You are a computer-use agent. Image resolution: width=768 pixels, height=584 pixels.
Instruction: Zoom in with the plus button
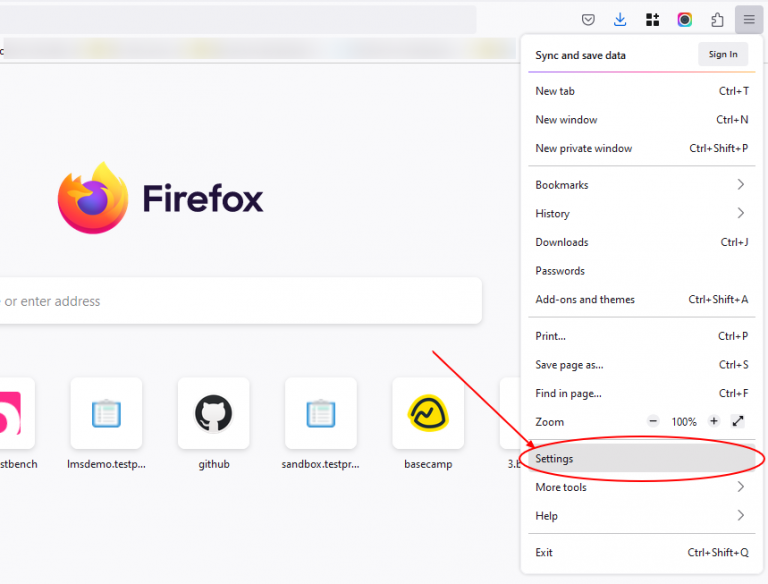point(714,422)
